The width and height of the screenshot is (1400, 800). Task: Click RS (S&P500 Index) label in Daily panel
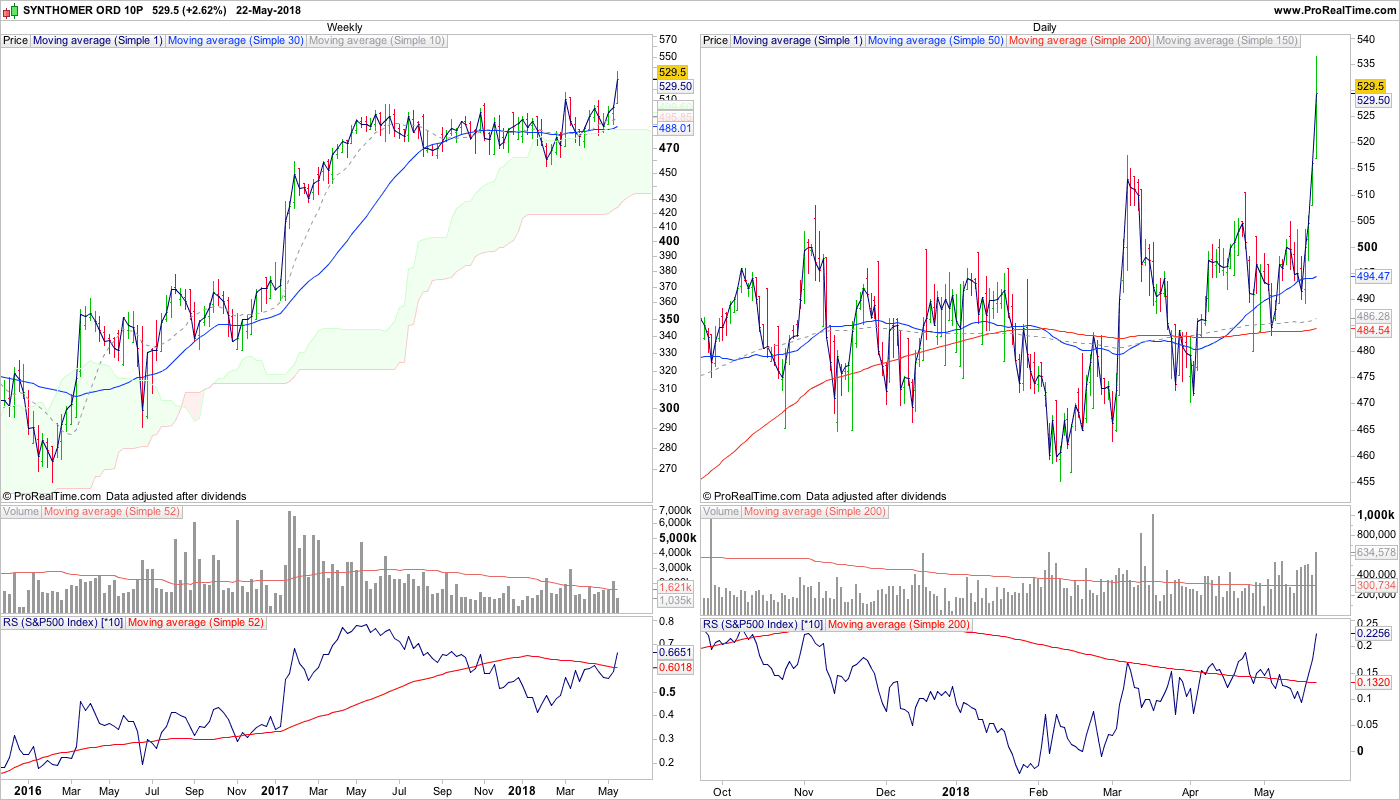coord(764,623)
